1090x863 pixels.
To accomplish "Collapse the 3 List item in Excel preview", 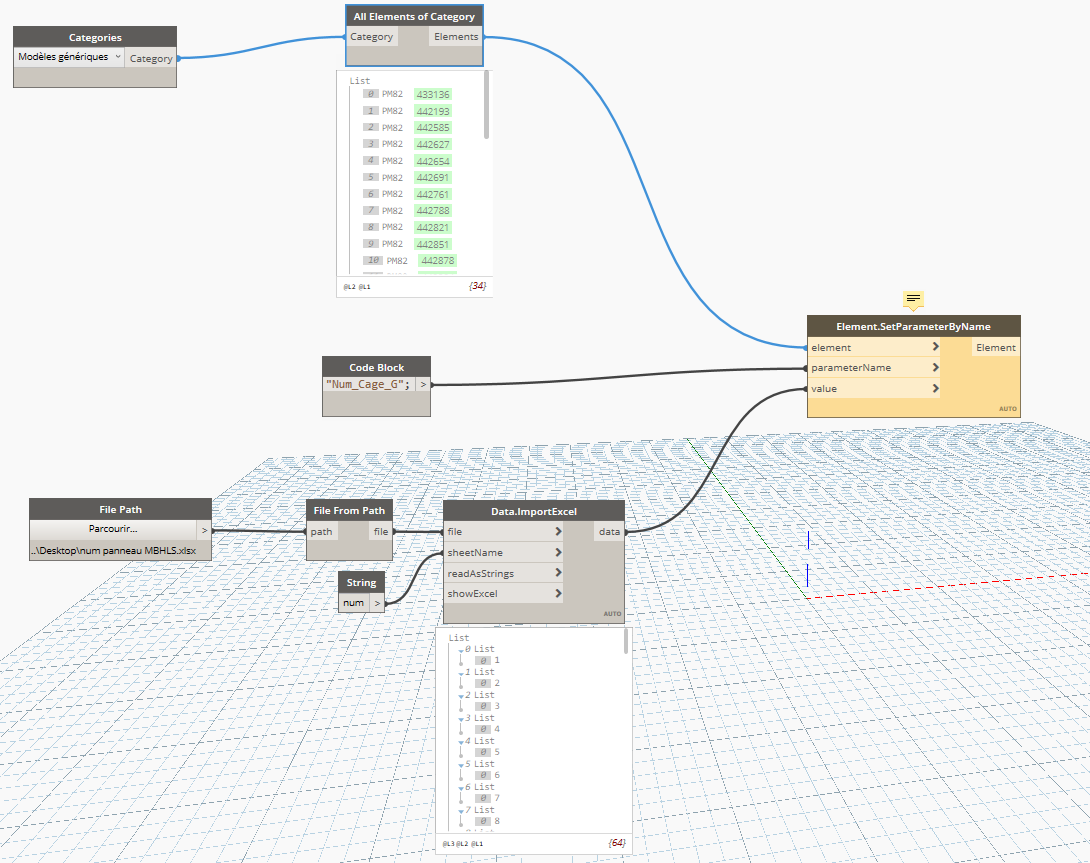I will 461,718.
